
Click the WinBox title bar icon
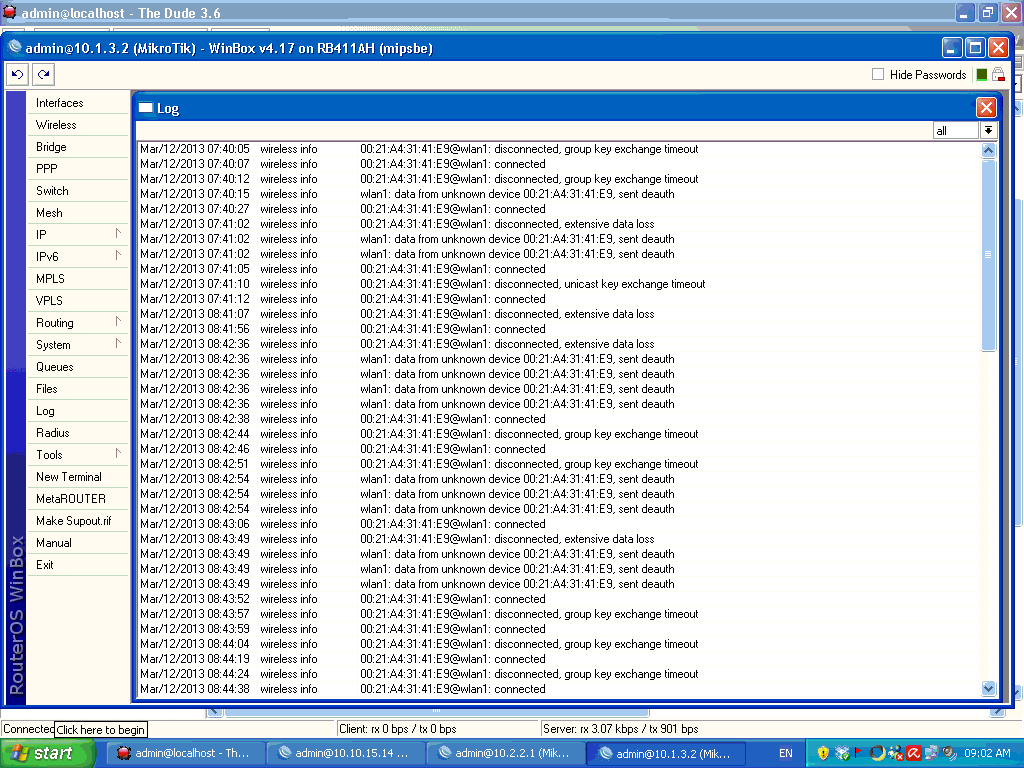tap(14, 47)
